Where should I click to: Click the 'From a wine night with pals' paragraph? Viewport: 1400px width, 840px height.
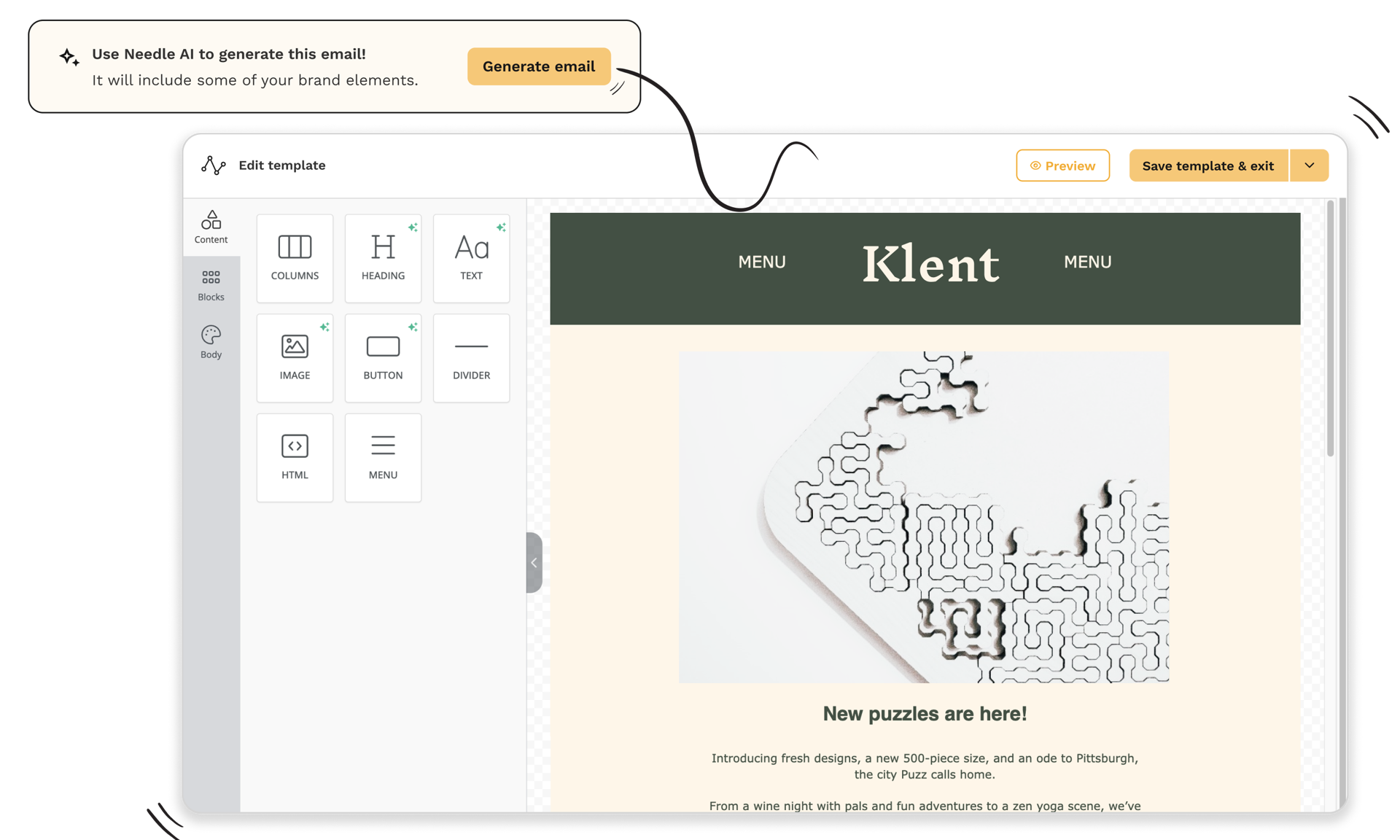coord(925,806)
